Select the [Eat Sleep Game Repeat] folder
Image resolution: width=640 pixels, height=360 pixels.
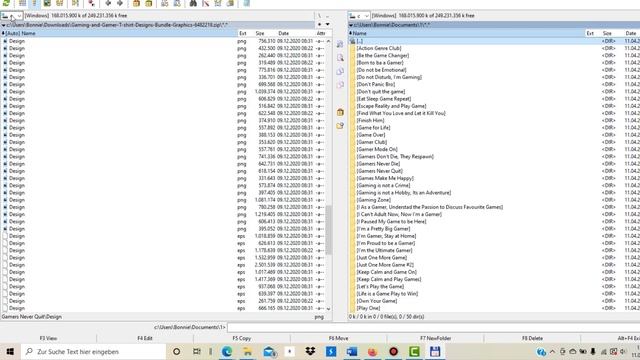[384, 99]
